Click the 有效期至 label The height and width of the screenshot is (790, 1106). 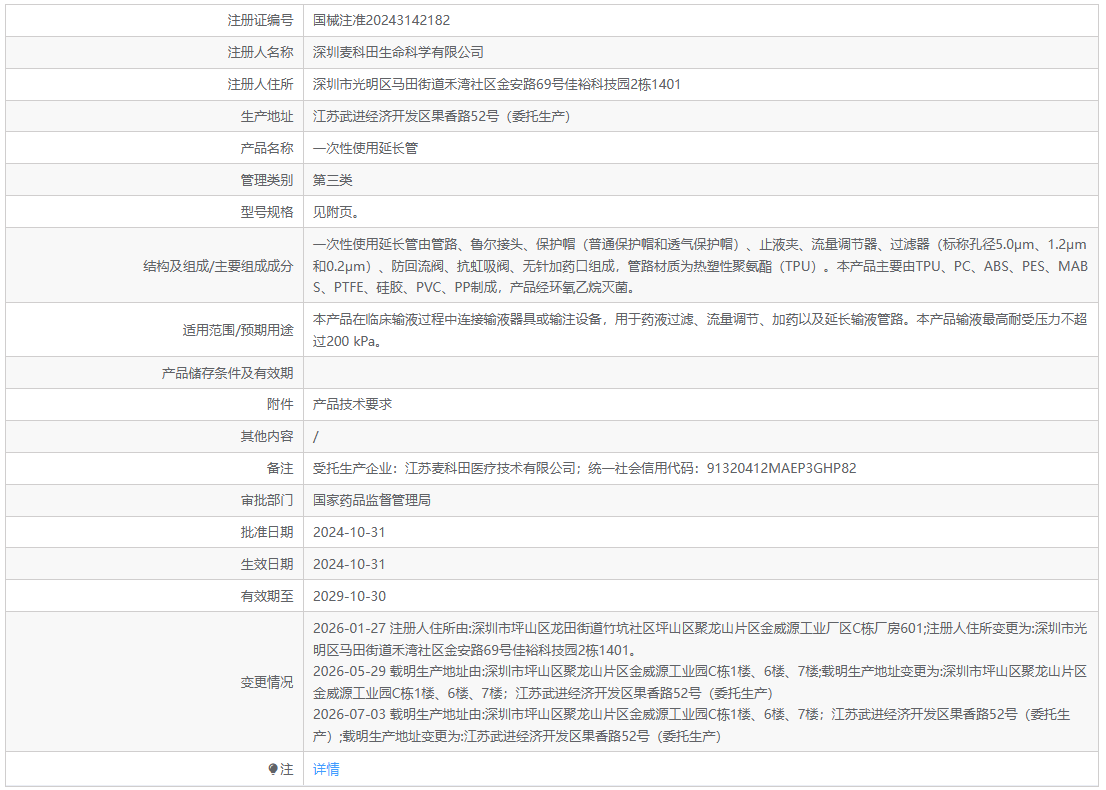(267, 596)
